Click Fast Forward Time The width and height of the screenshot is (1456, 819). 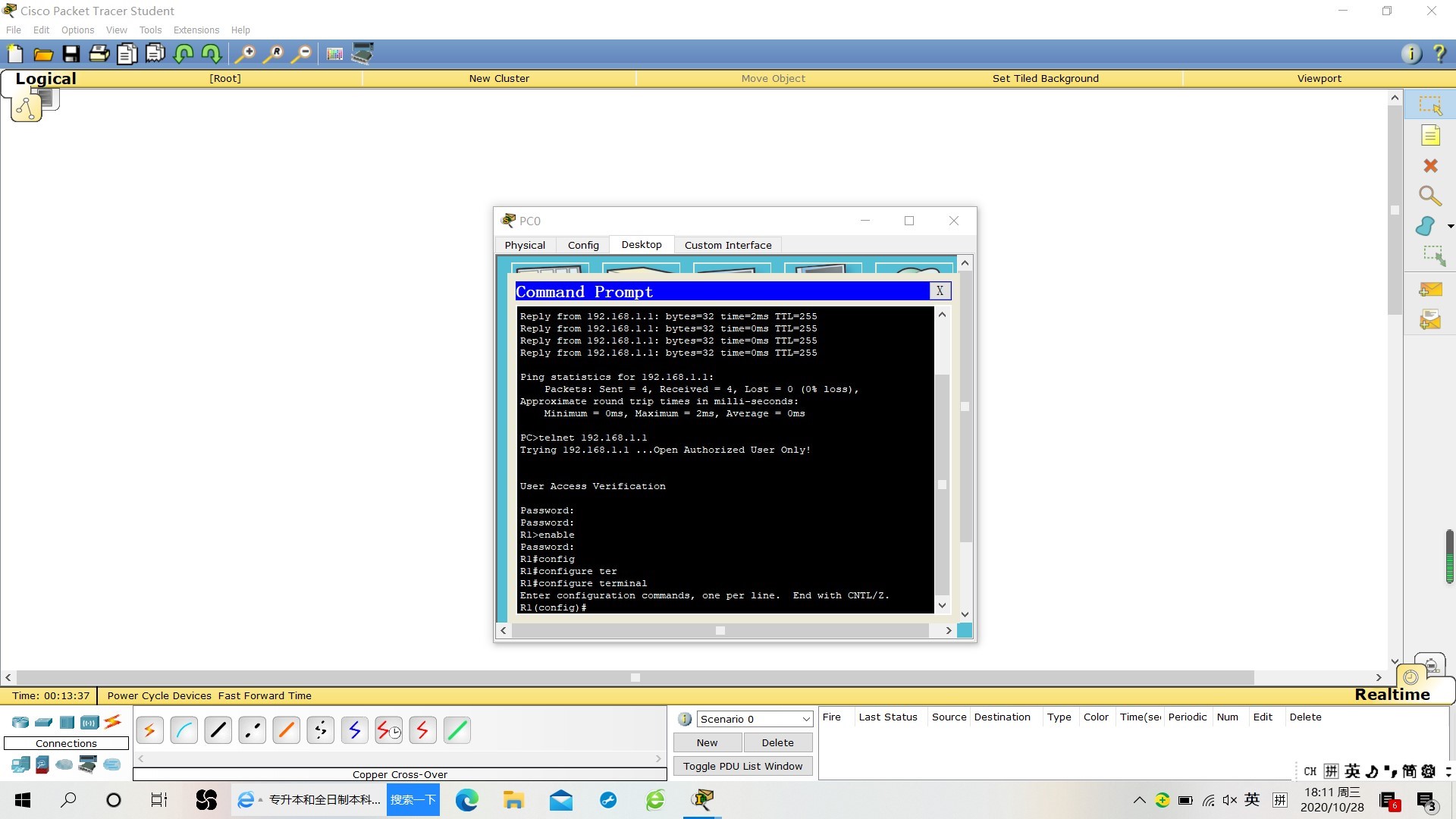[x=265, y=695]
